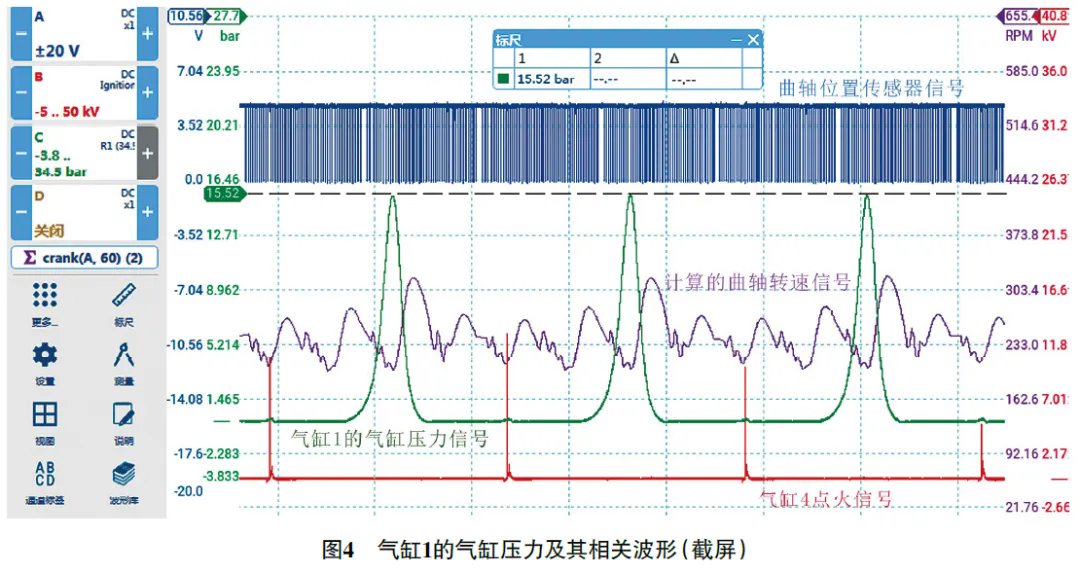Select the green 27.7 bar axis handle

point(227,16)
